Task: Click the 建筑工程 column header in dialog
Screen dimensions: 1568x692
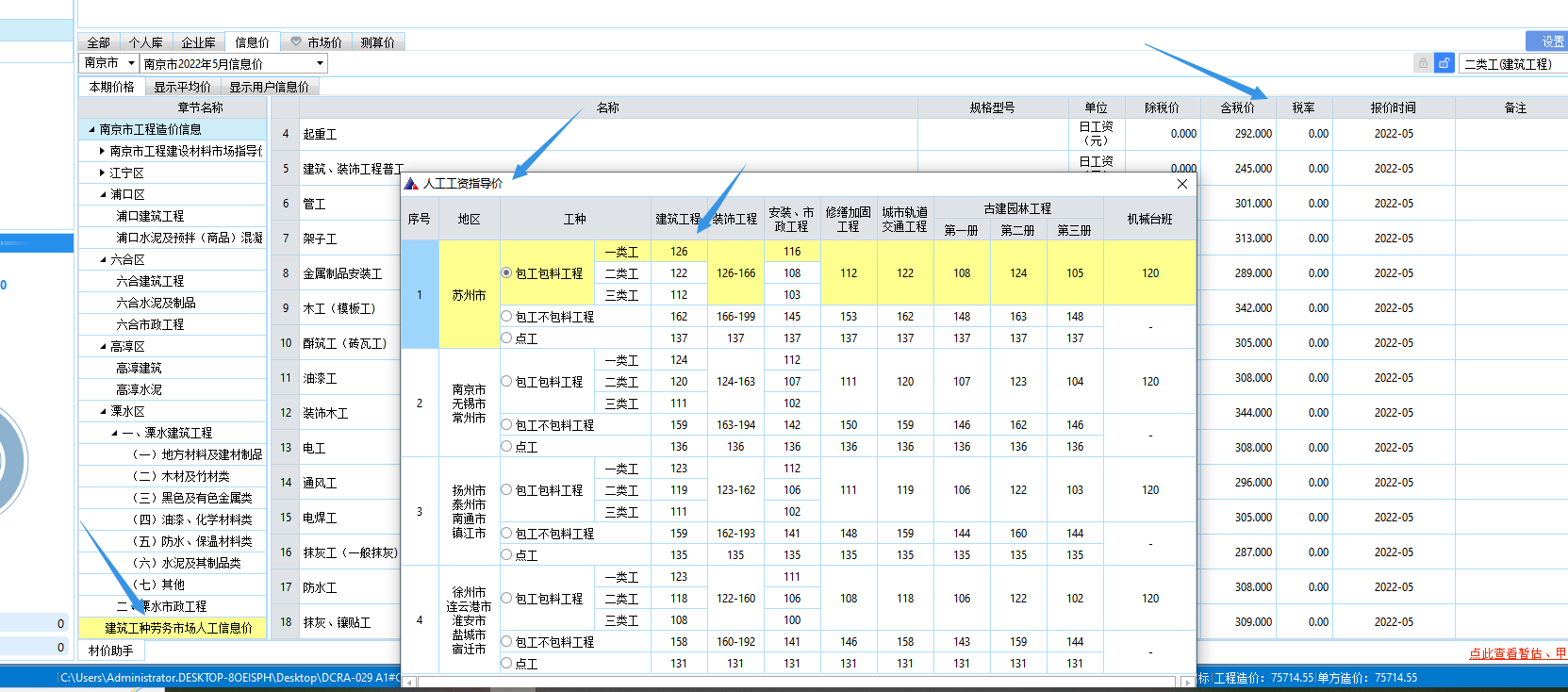Action: [679, 219]
